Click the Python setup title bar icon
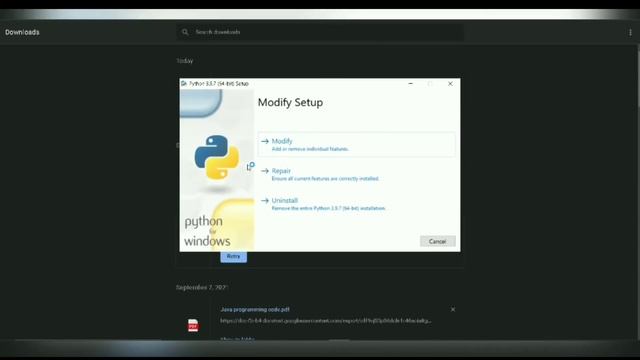 184,84
